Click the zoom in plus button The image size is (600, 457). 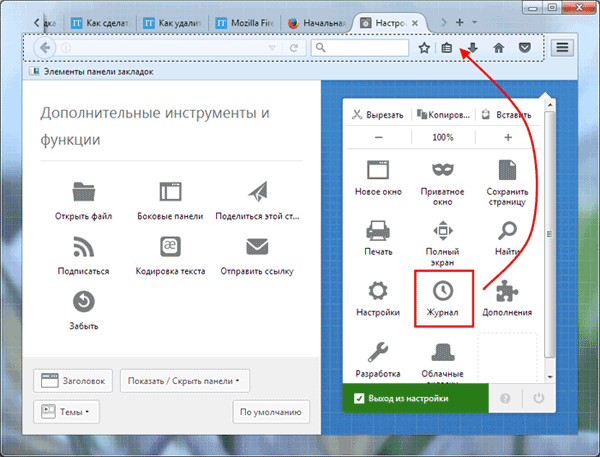click(508, 137)
